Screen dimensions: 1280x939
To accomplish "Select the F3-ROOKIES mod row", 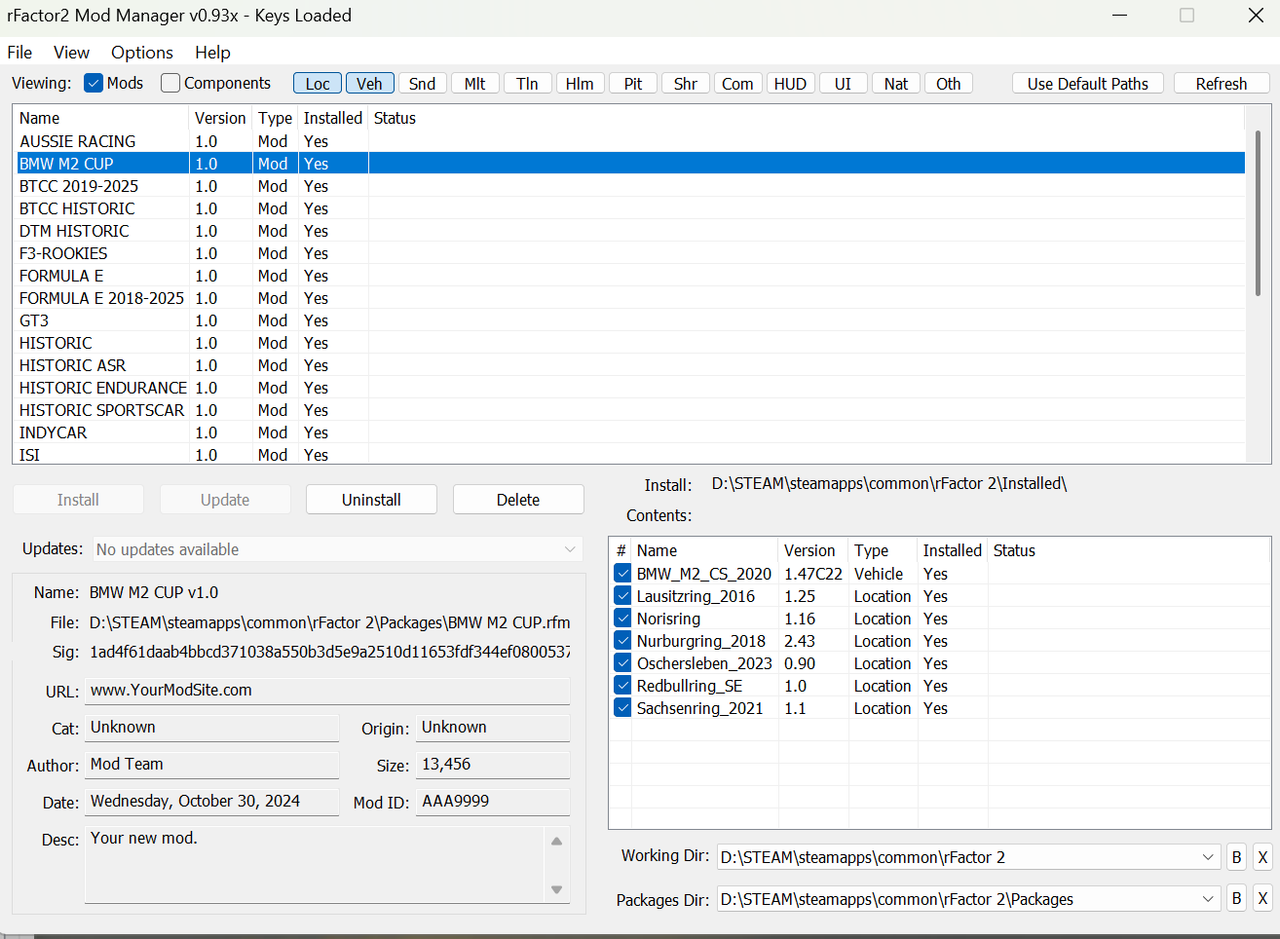I will point(630,253).
